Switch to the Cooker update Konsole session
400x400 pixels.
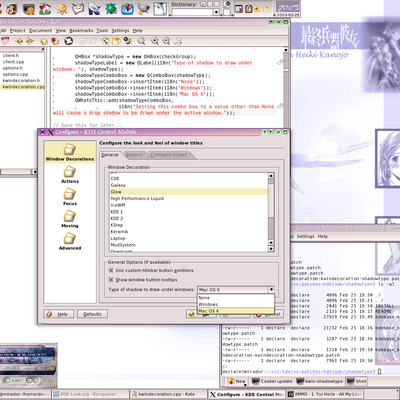pyautogui.click(x=272, y=381)
